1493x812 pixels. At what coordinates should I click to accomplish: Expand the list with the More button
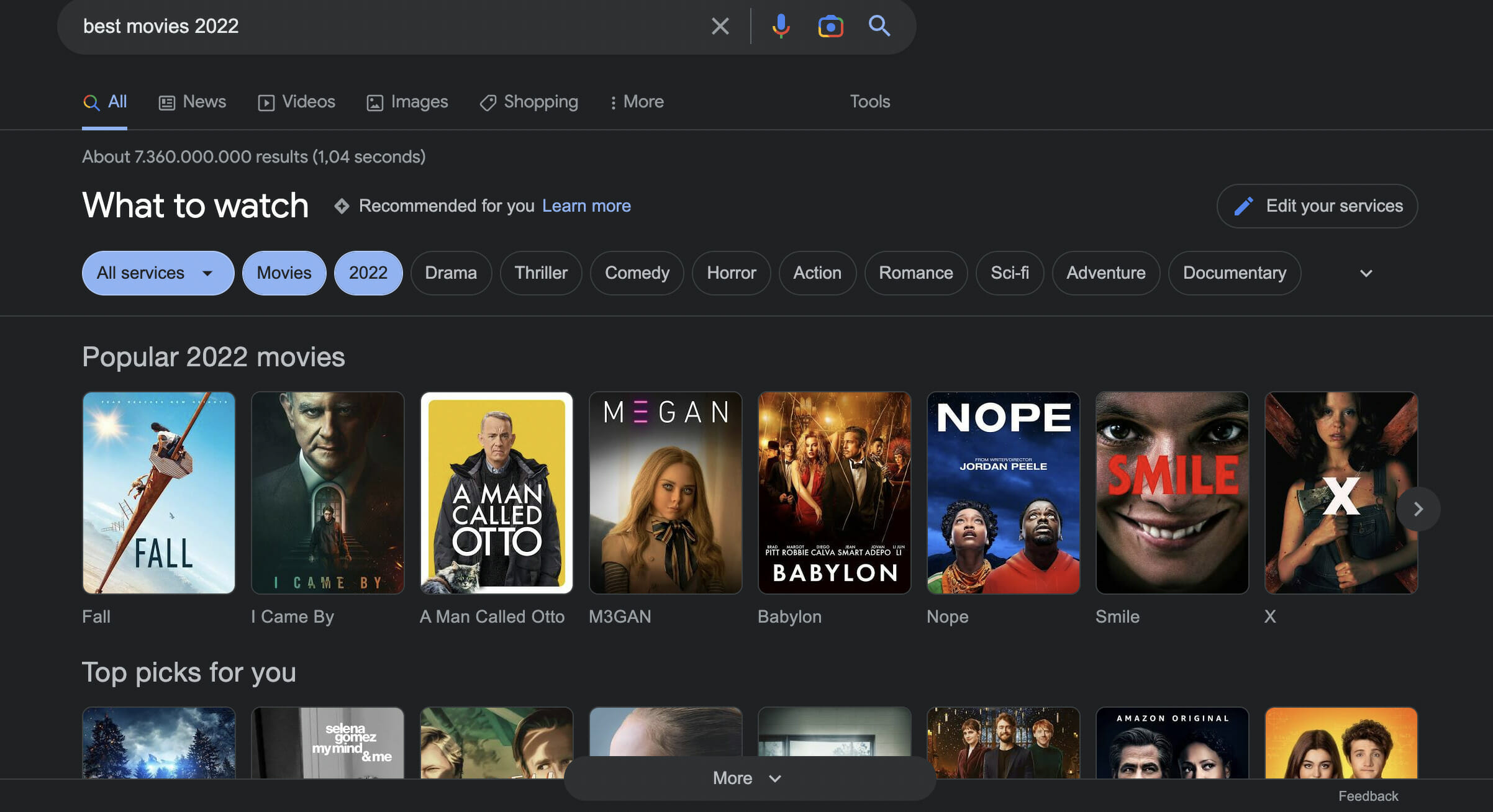pos(750,778)
